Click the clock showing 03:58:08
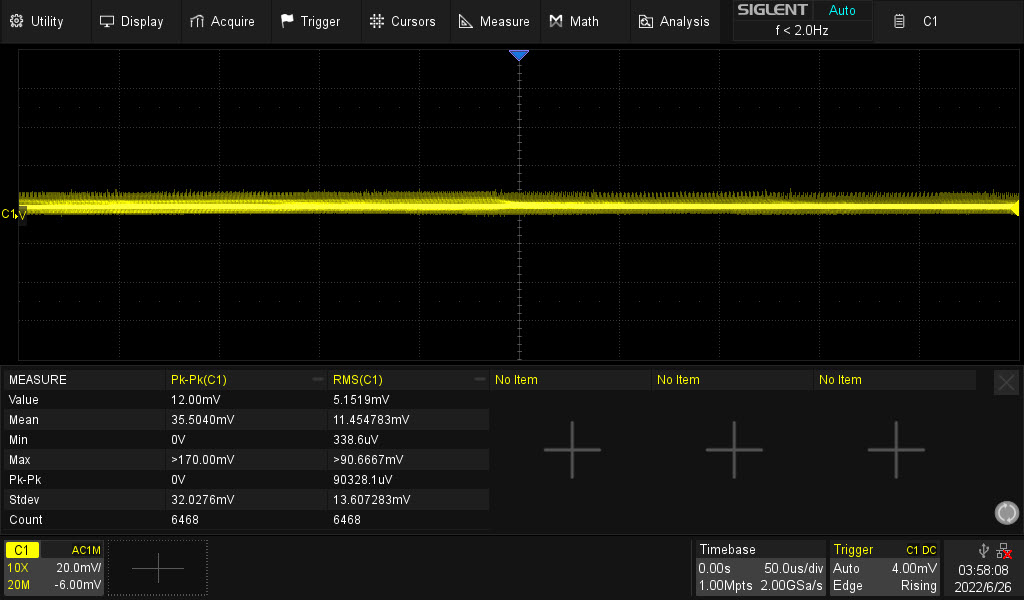 pos(983,568)
